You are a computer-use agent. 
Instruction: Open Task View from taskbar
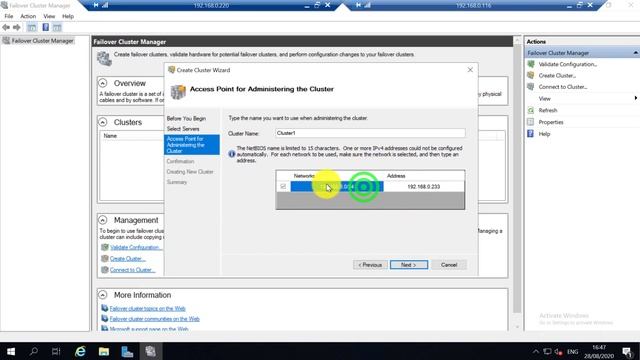(56, 351)
